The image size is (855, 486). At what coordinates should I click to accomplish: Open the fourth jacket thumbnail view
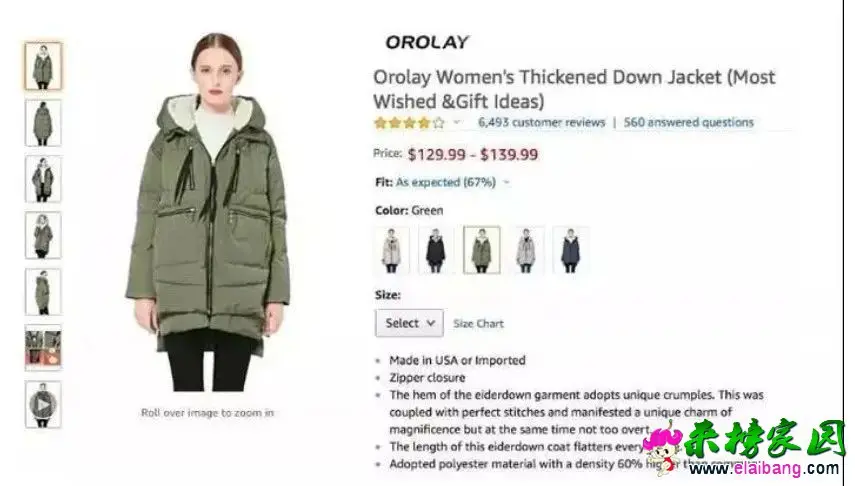point(43,235)
